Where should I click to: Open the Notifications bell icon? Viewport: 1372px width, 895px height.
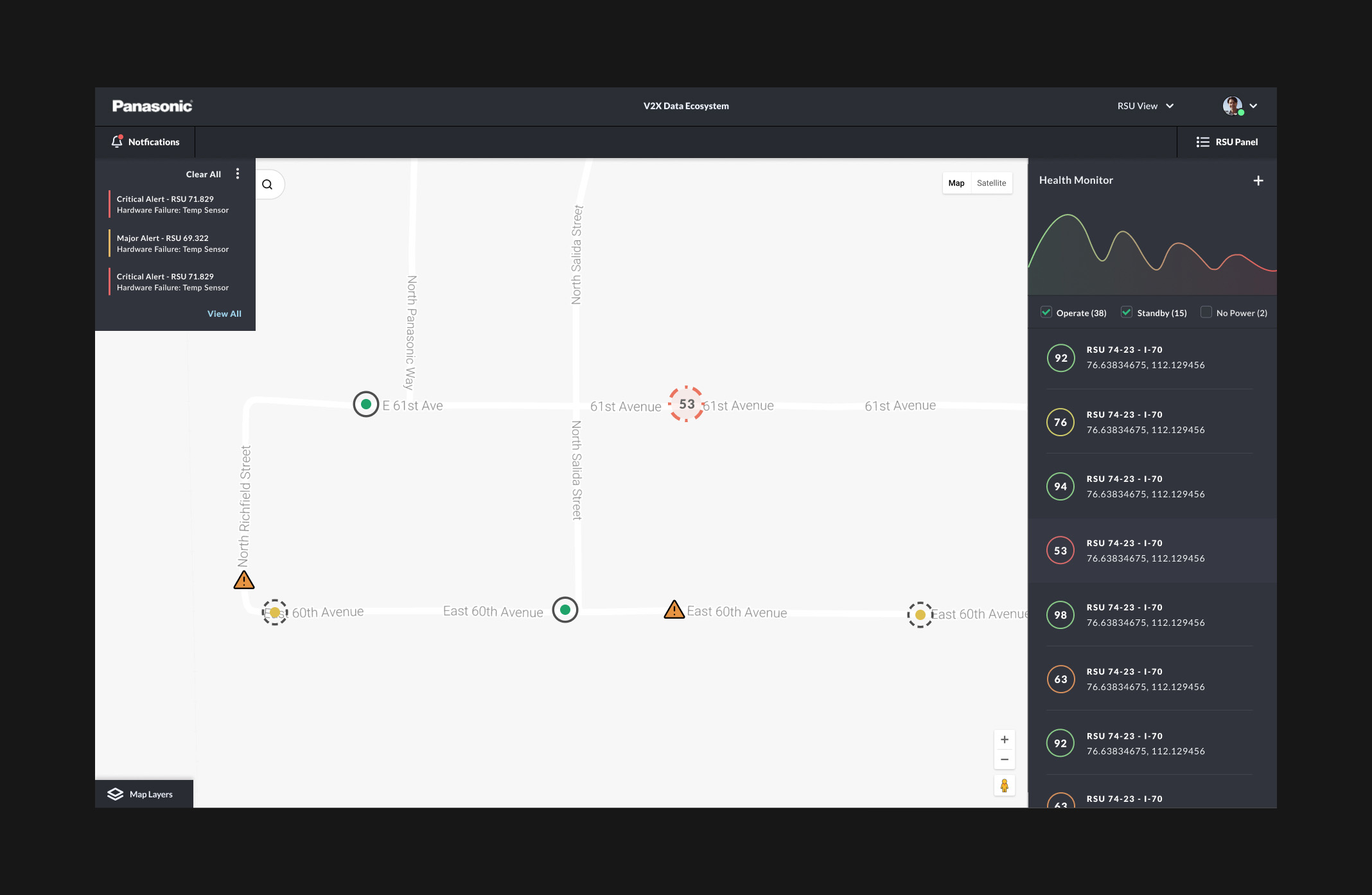click(x=117, y=141)
